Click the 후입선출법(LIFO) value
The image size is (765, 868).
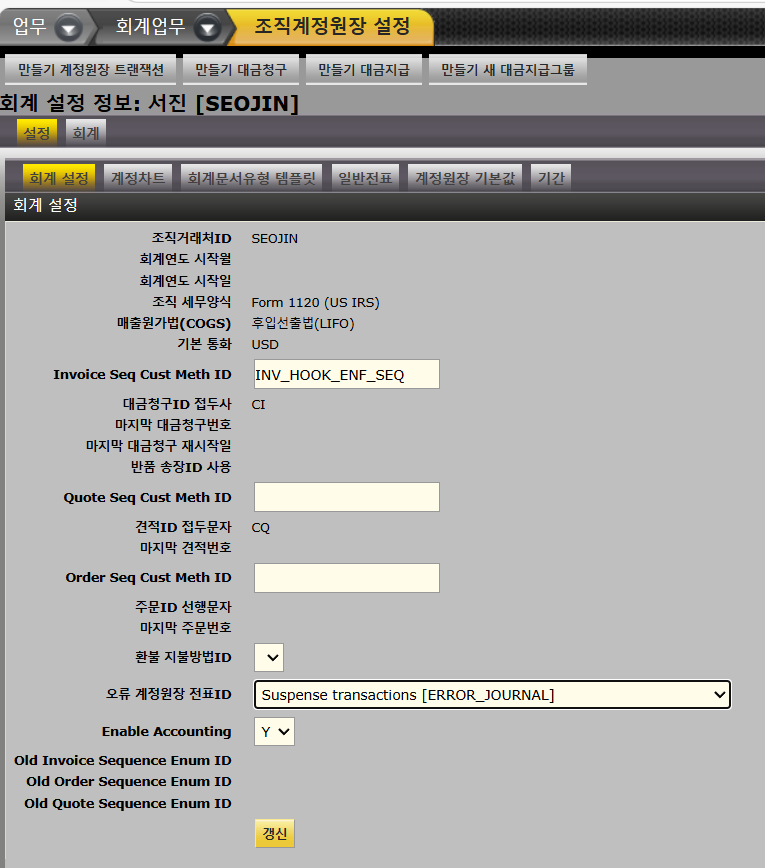click(x=303, y=323)
